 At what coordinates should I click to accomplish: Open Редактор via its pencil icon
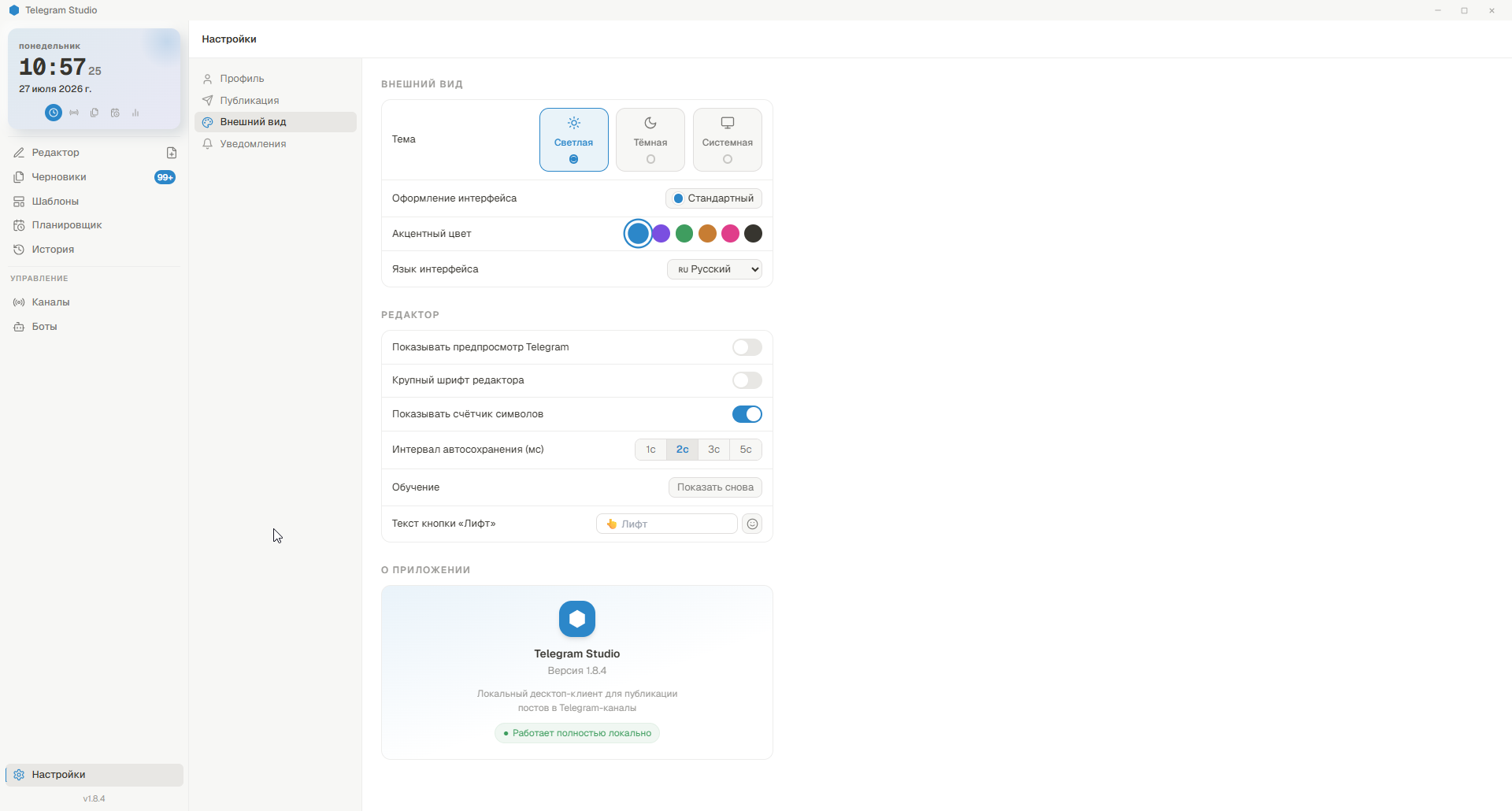[19, 153]
